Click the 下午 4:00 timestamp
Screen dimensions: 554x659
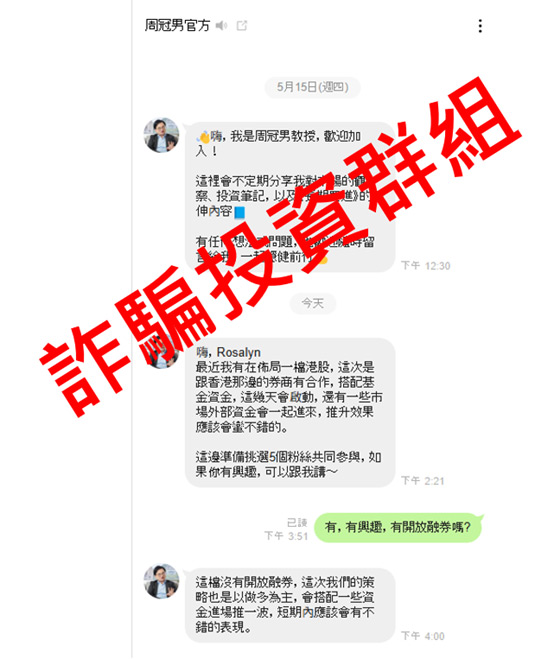tap(422, 636)
